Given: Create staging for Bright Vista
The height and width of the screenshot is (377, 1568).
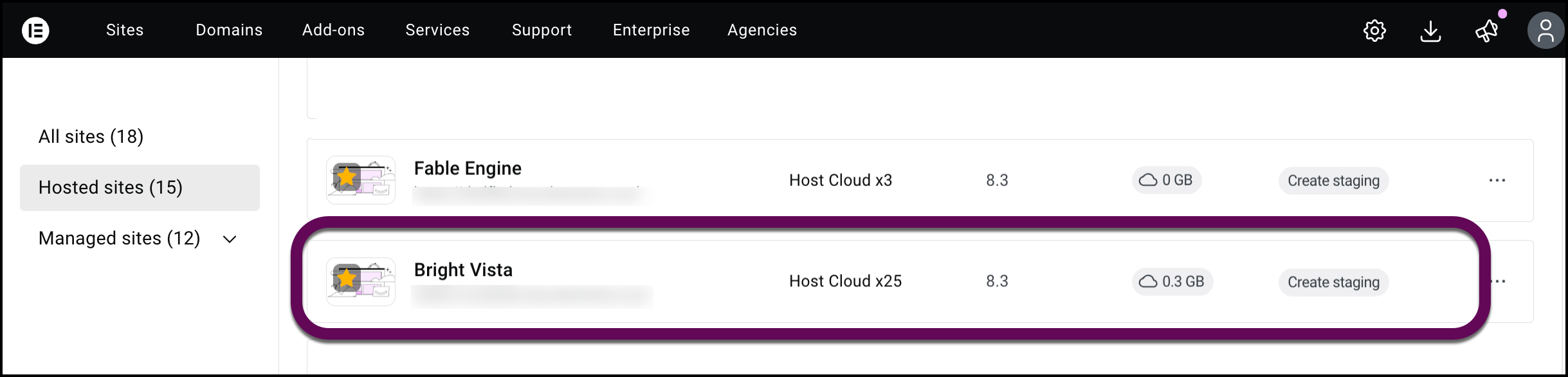Looking at the screenshot, I should click(x=1333, y=282).
